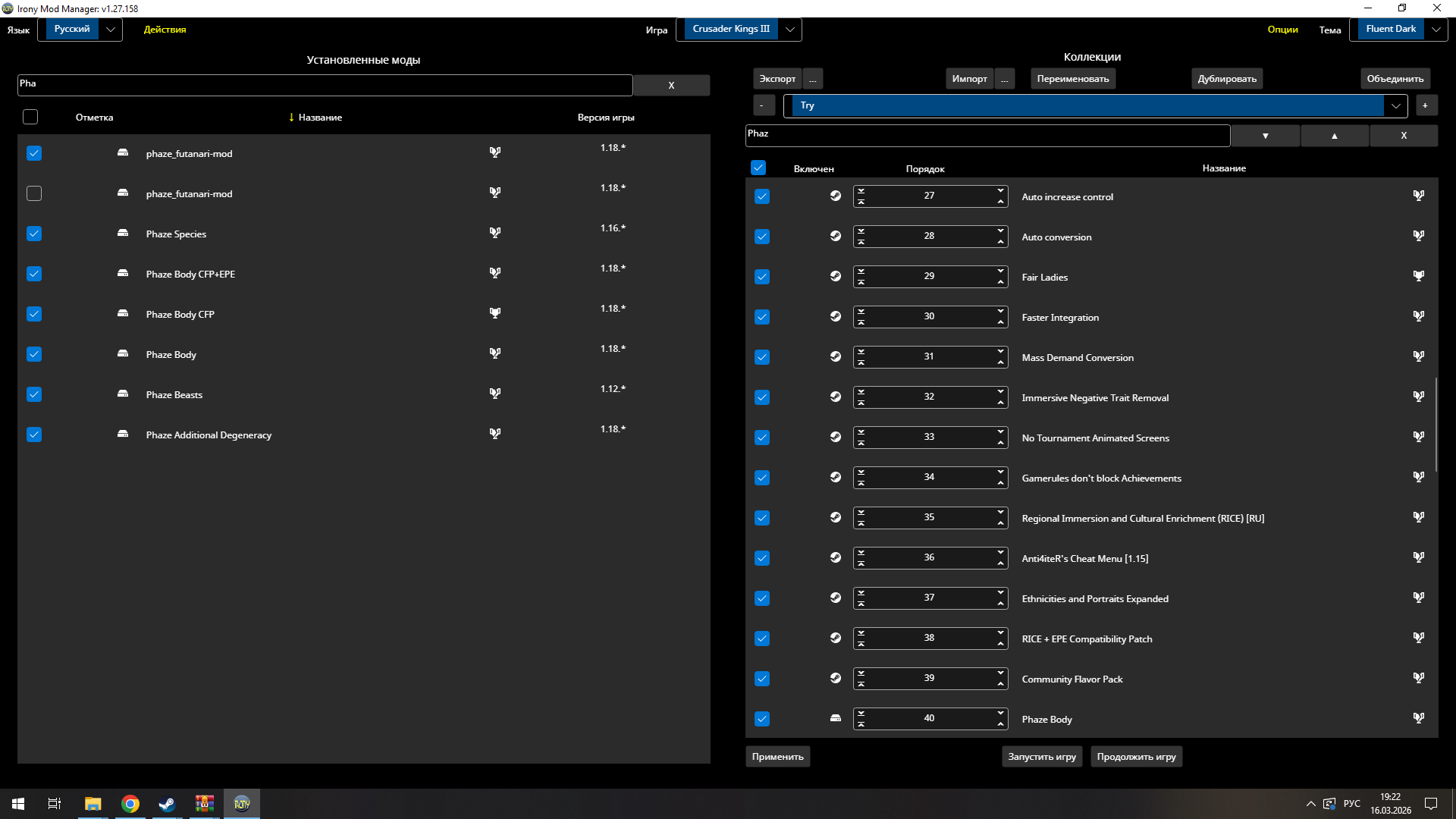Sort installed mods by Отметка column
Screen dimensions: 1456x819
click(94, 118)
